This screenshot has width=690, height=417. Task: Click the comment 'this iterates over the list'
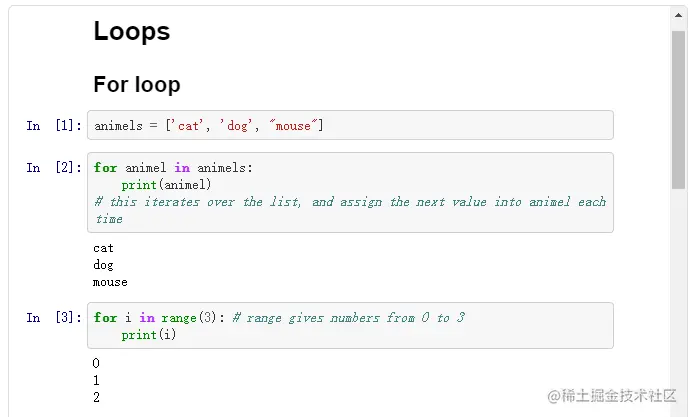tap(197, 202)
